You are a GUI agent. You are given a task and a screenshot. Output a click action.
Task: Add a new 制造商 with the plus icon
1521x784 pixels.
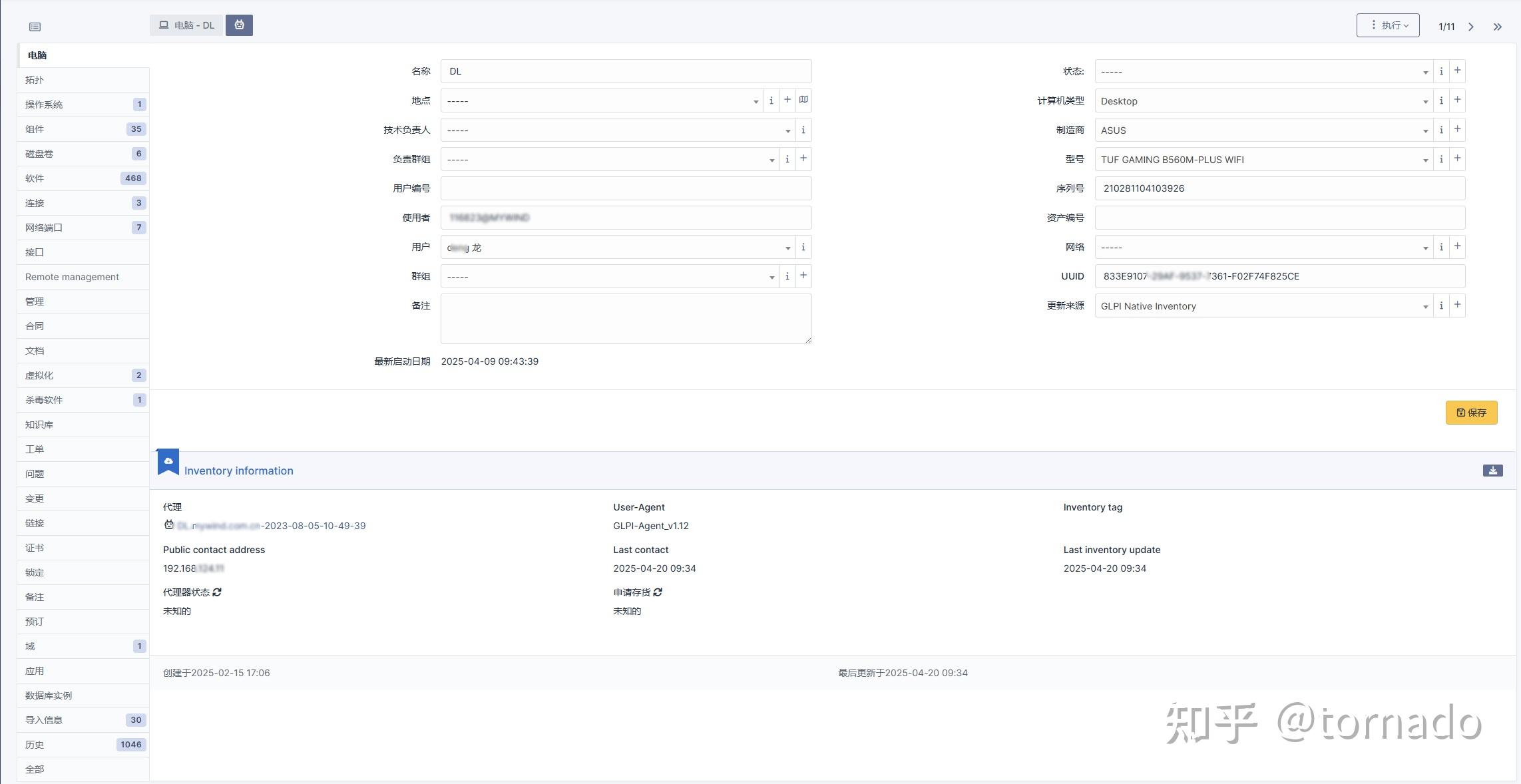click(1457, 130)
